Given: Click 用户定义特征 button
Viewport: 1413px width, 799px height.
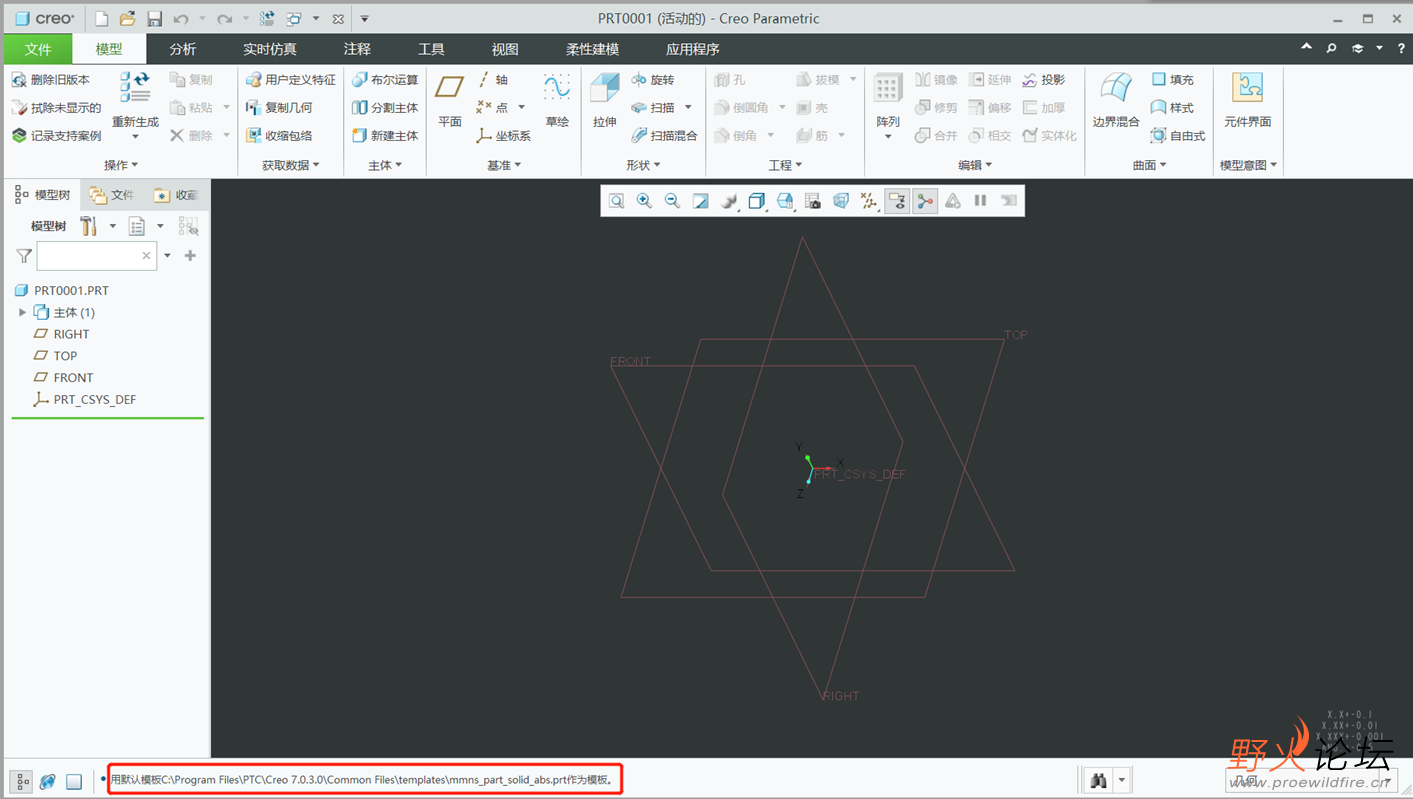Looking at the screenshot, I should tap(291, 80).
